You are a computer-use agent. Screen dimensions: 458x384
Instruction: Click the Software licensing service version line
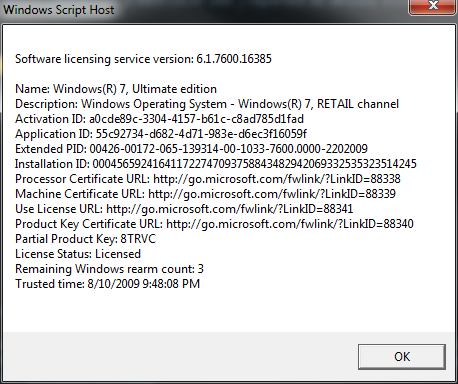143,59
